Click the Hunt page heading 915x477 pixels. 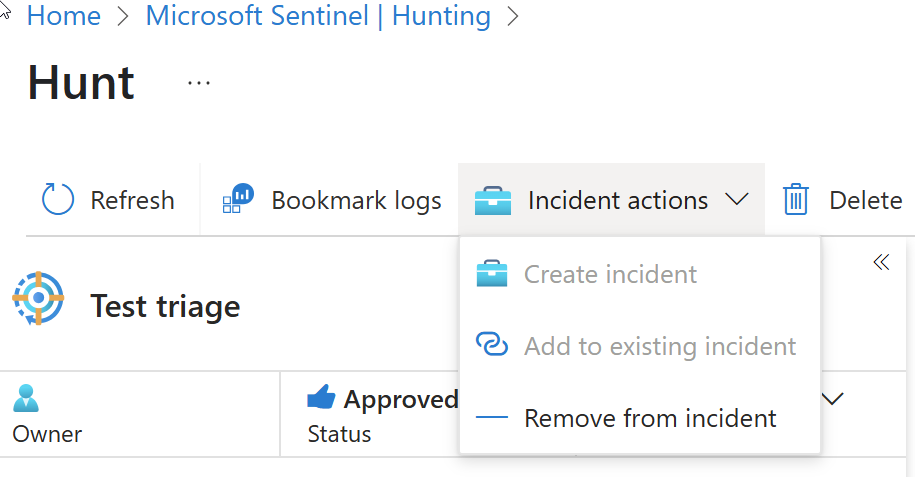[x=81, y=83]
